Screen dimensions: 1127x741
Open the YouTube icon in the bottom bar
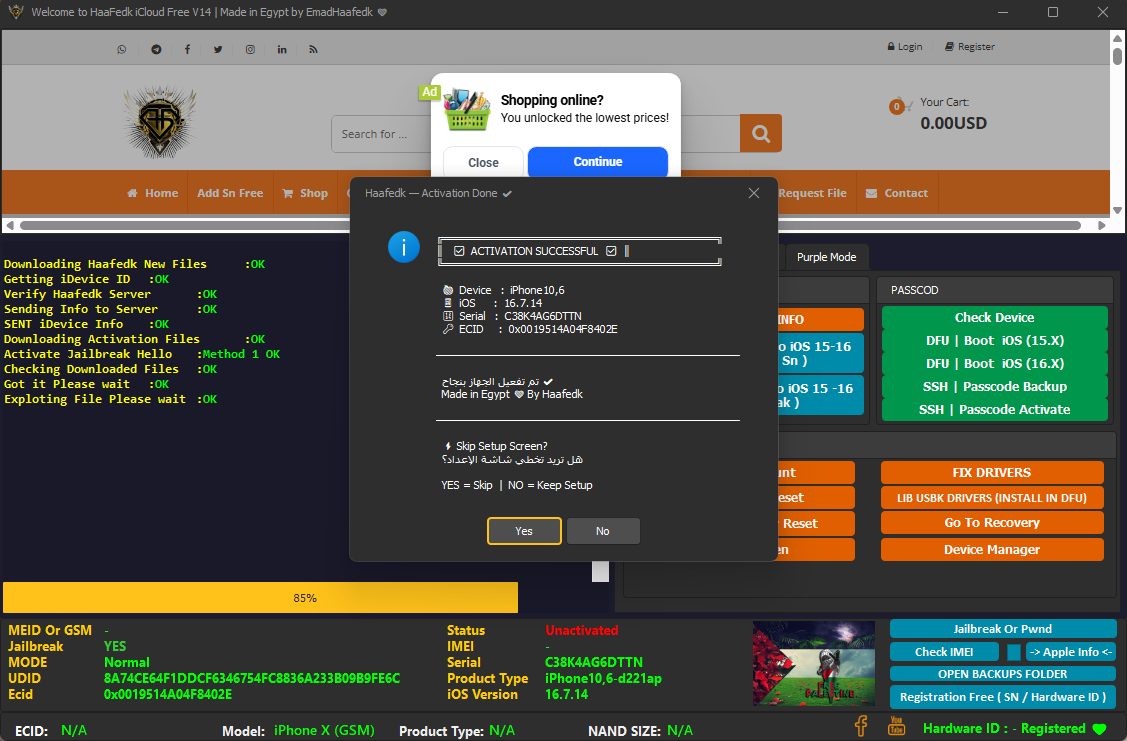point(896,725)
